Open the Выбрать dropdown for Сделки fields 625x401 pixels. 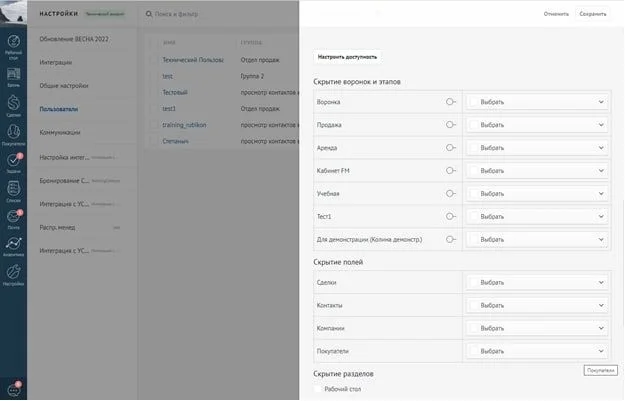(x=538, y=283)
